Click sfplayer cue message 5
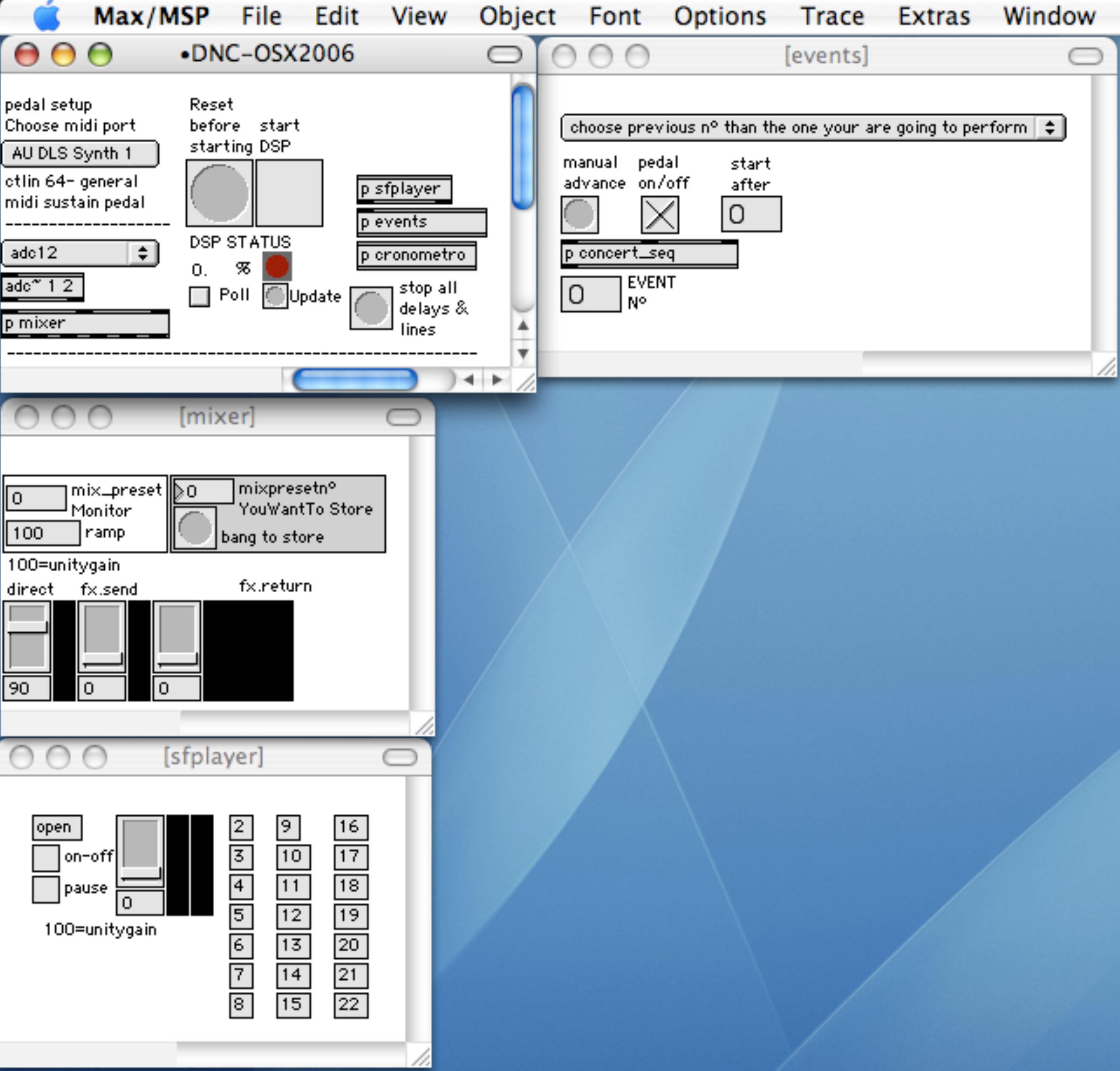1120x1071 pixels. click(241, 916)
